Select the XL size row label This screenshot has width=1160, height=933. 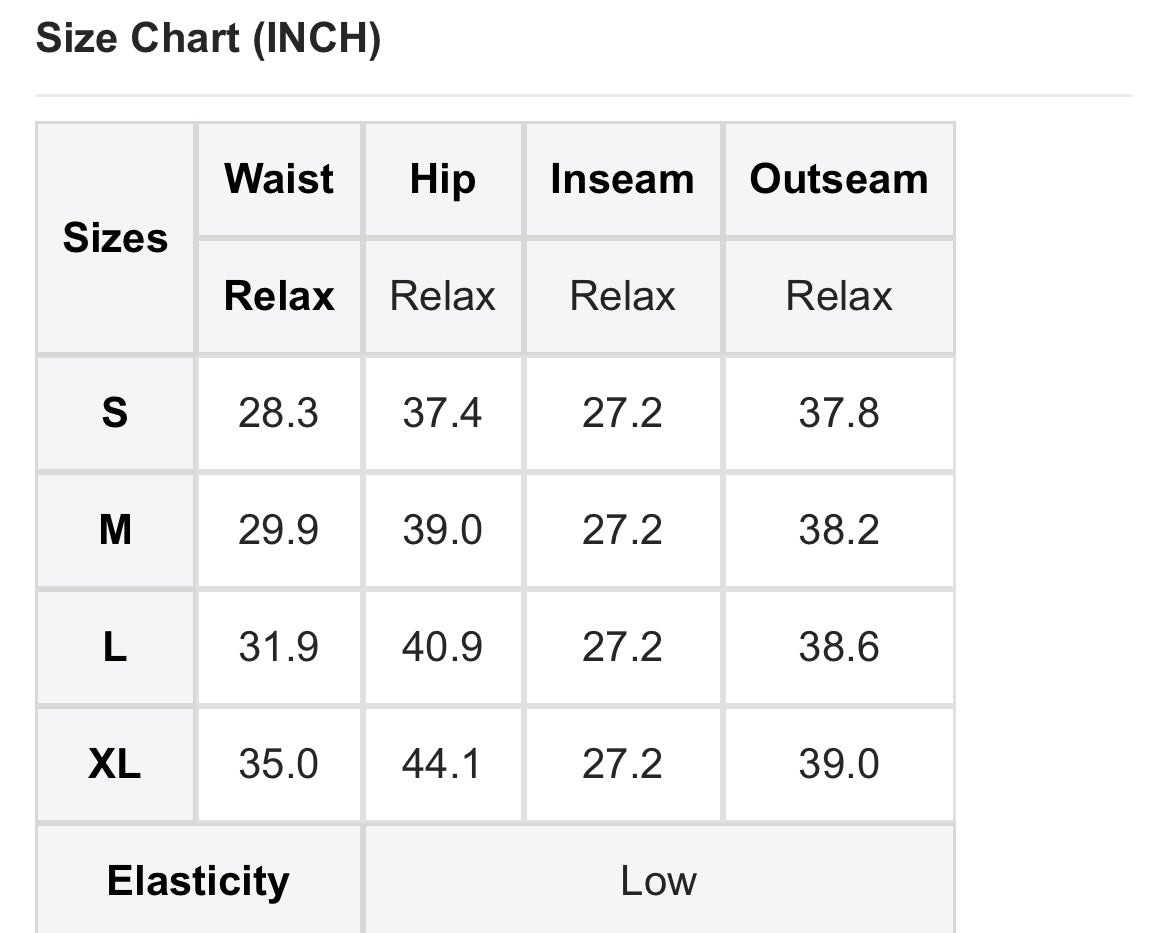[x=115, y=764]
